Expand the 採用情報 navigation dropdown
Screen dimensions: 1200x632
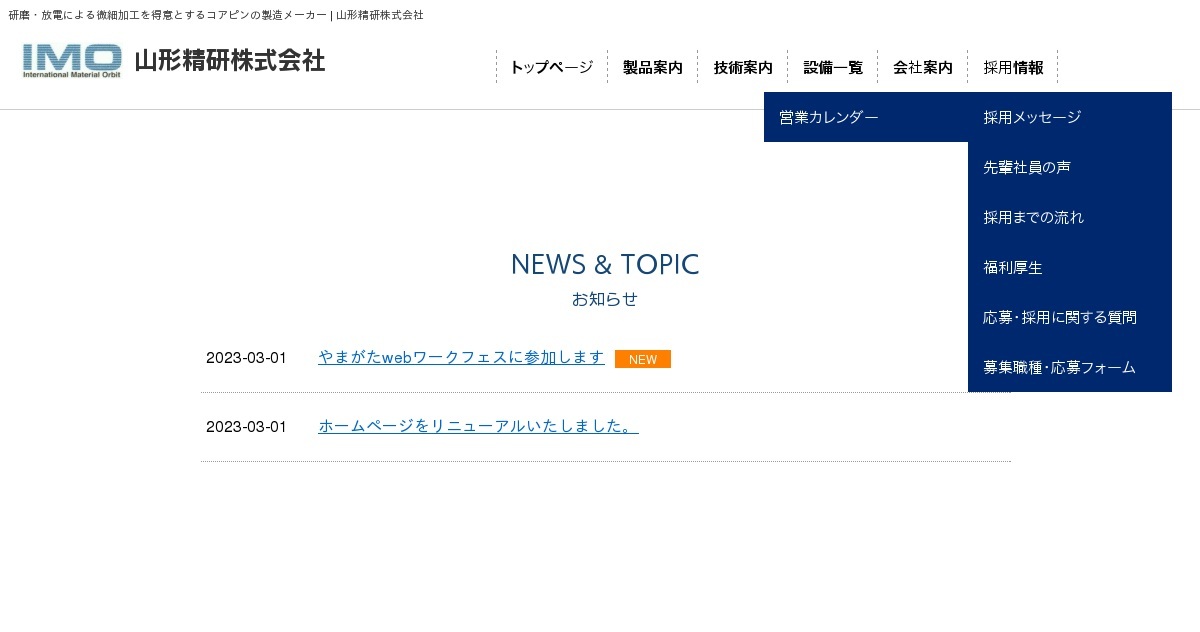[1012, 67]
